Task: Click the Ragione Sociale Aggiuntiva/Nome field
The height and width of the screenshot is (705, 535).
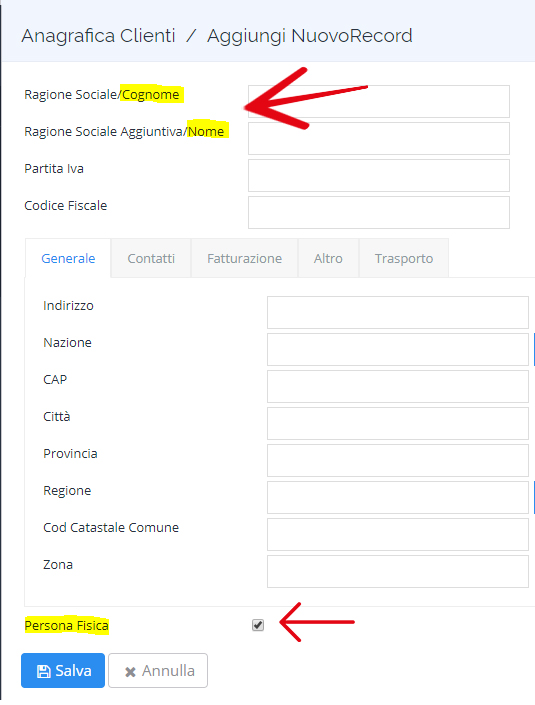Action: (x=379, y=138)
